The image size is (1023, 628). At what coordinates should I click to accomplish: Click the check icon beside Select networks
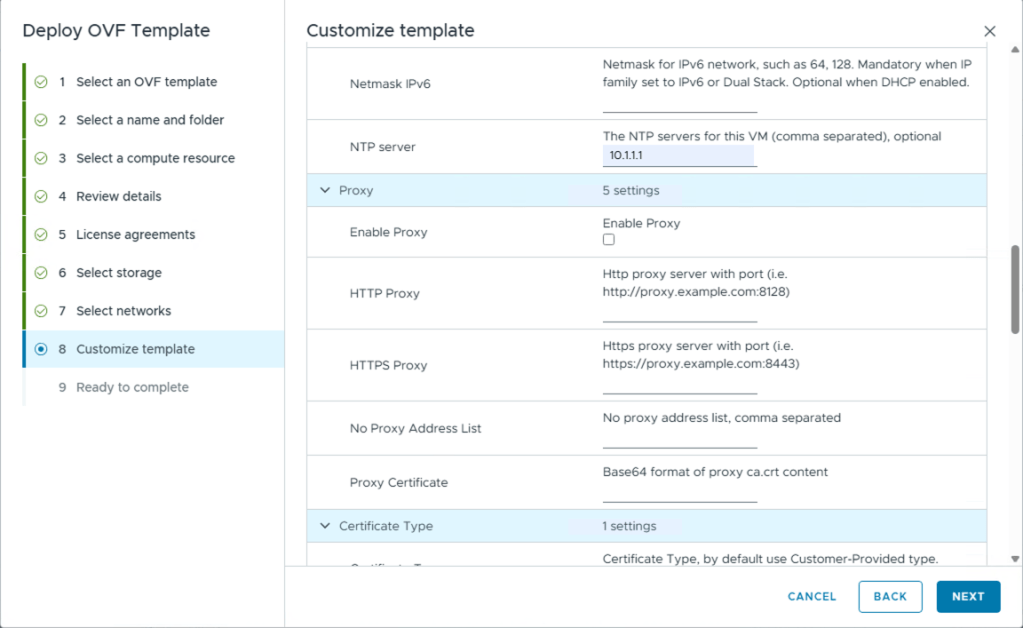coord(41,311)
